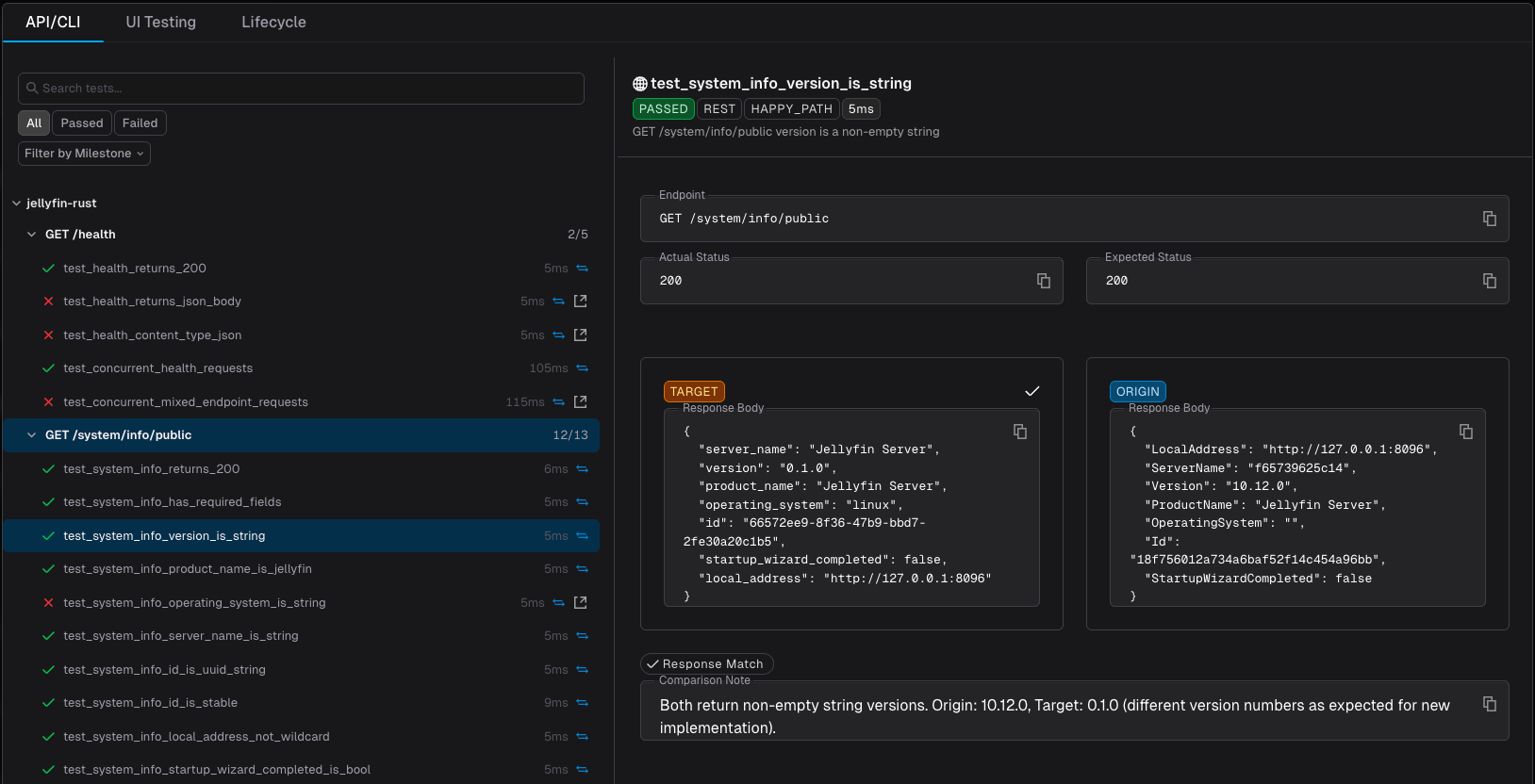Click the TARGET panel checkmark icon
Image resolution: width=1535 pixels, height=784 pixels.
point(1032,391)
